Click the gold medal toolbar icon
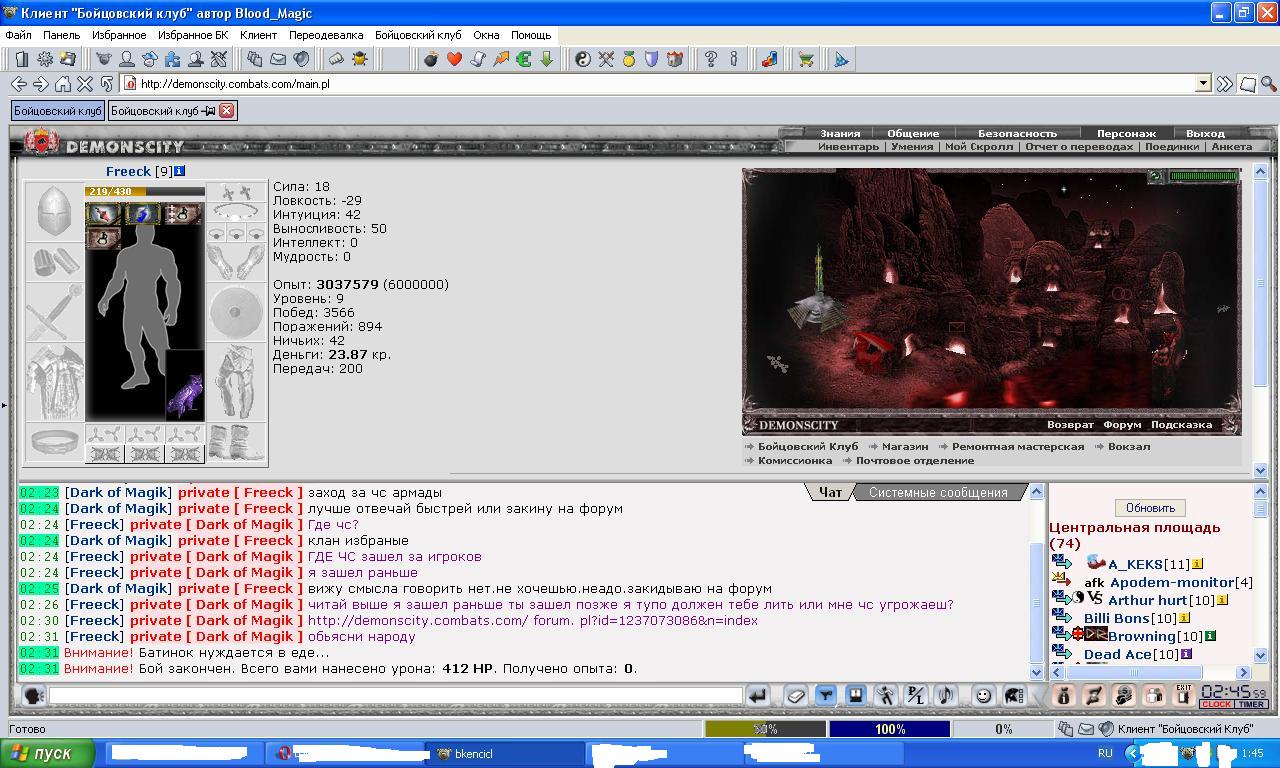The width and height of the screenshot is (1280, 768). point(629,60)
